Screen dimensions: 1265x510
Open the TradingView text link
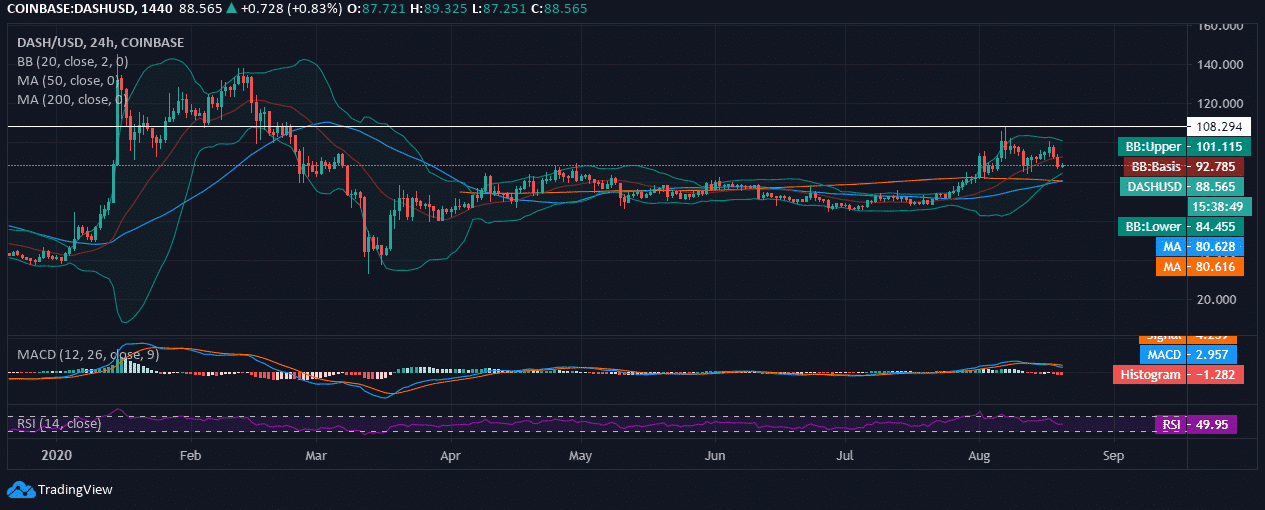pyautogui.click(x=75, y=490)
